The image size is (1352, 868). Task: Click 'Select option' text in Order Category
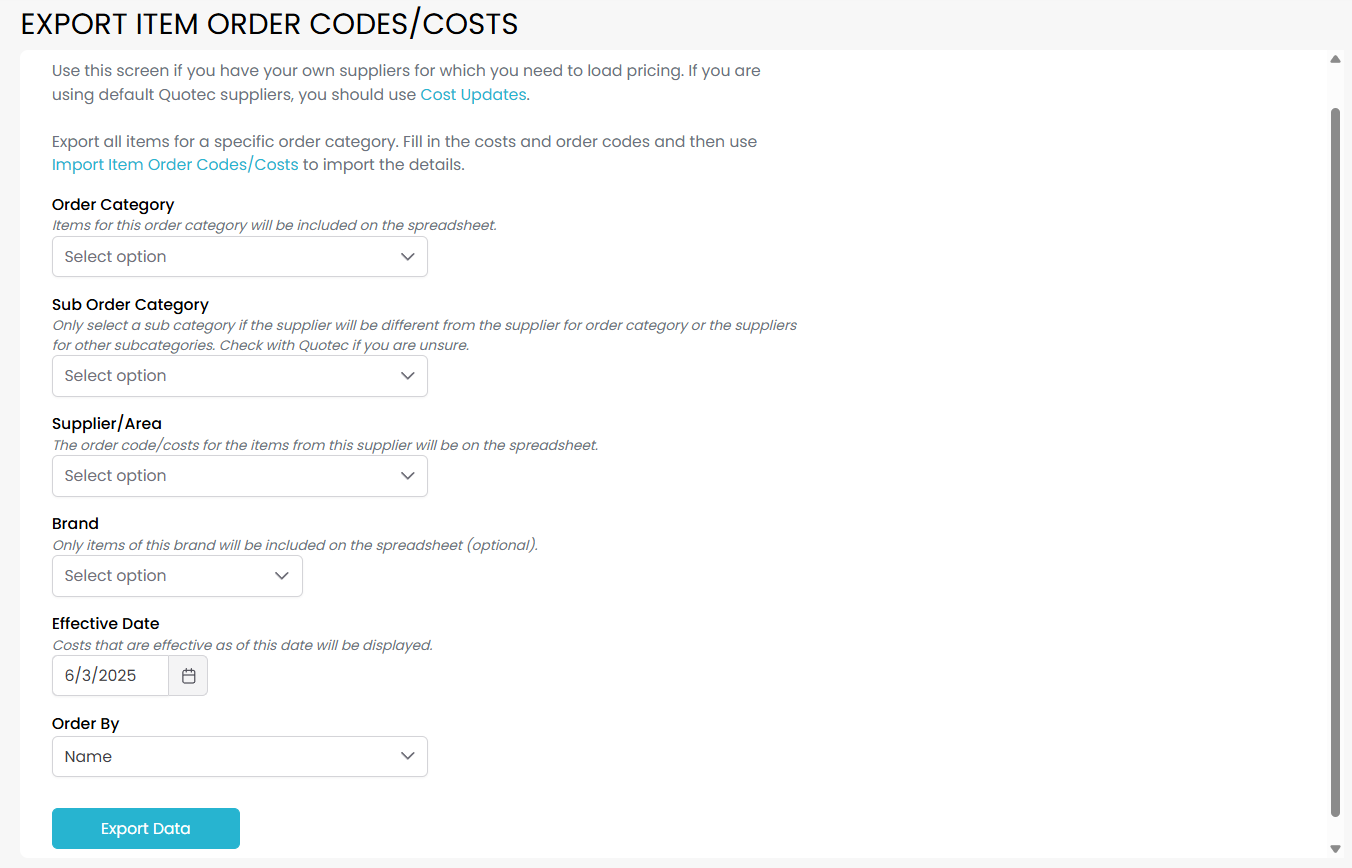(116, 257)
